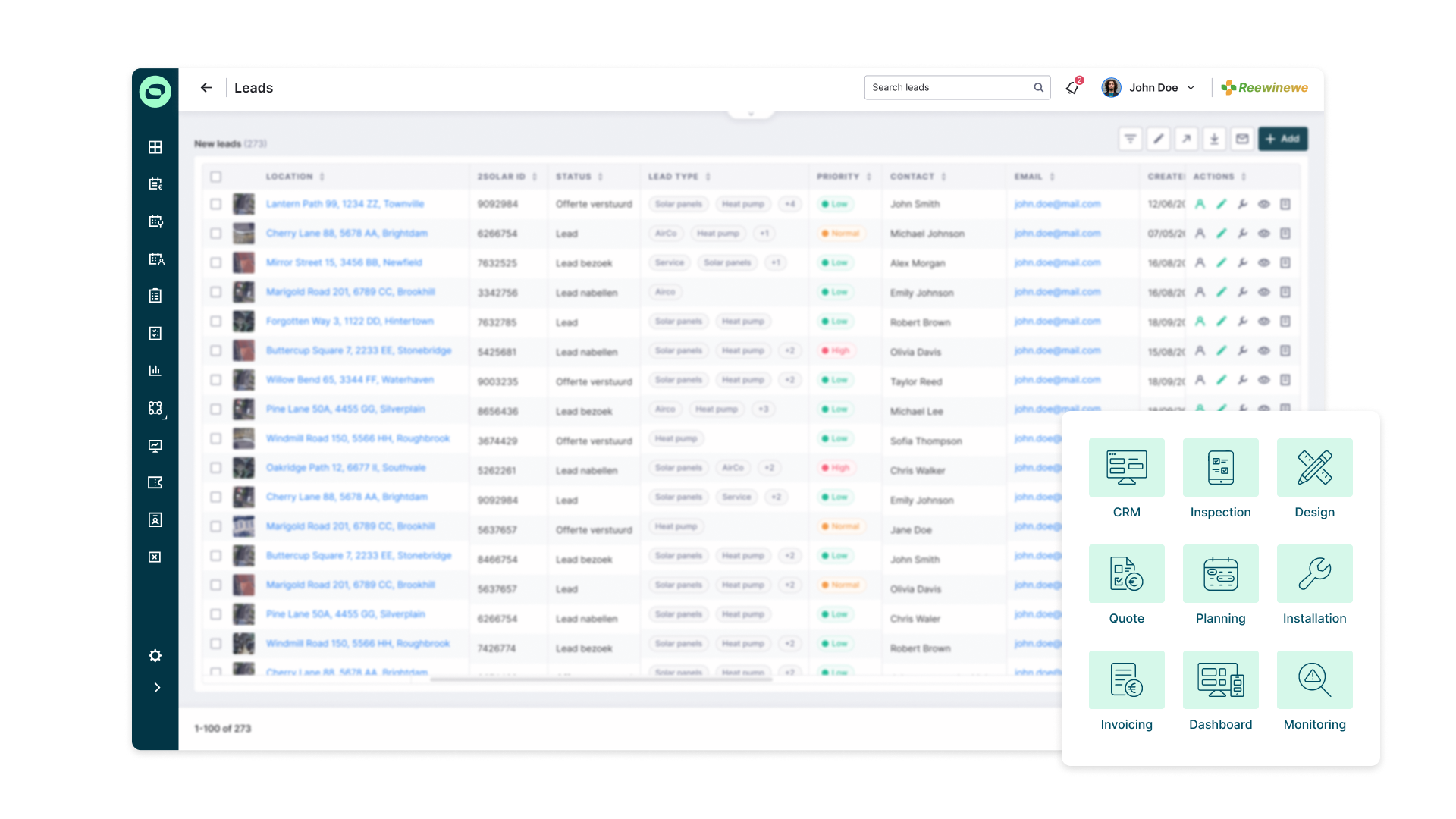Click the Search leads input field
This screenshot has height=819, width=1456.
tap(948, 88)
